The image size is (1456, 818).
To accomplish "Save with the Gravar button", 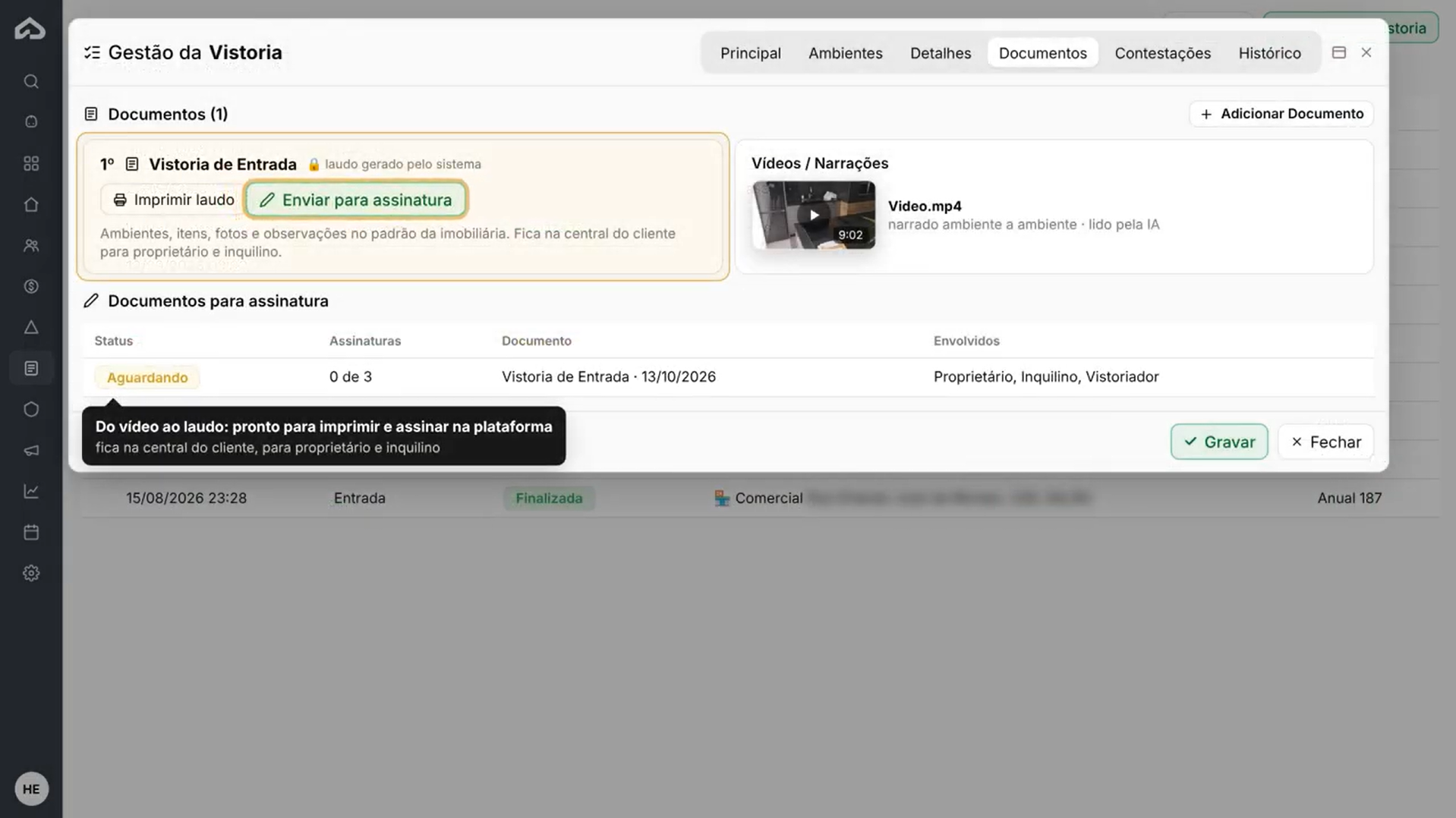I will point(1219,442).
